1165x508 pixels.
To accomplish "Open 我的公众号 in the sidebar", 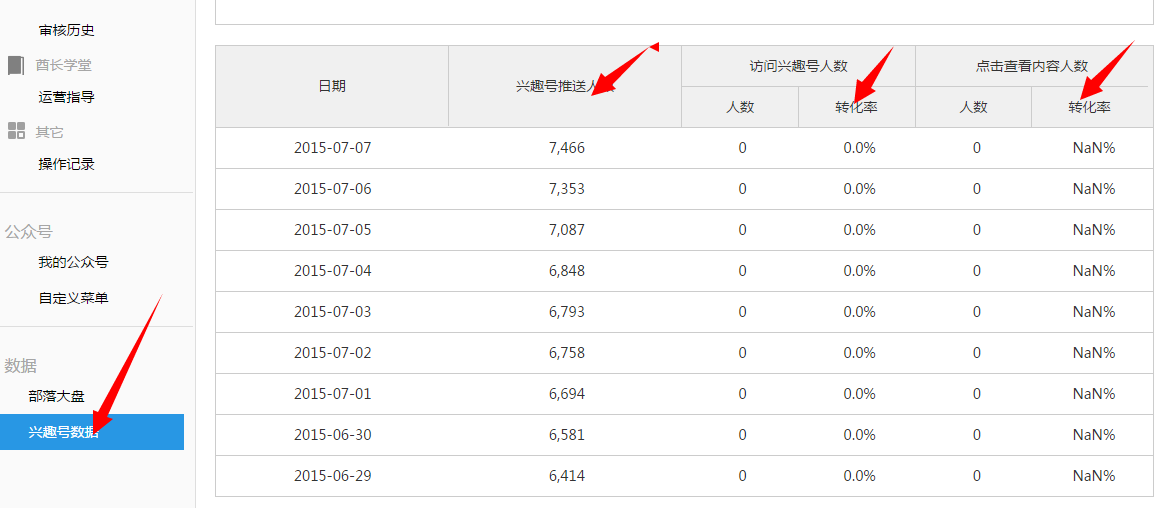I will (x=74, y=262).
